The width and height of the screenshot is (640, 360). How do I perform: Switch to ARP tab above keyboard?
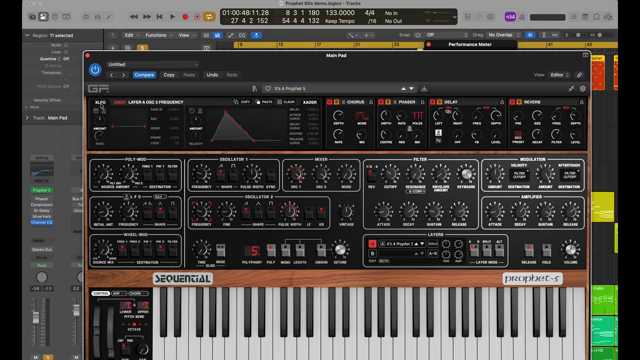pyautogui.click(x=119, y=293)
